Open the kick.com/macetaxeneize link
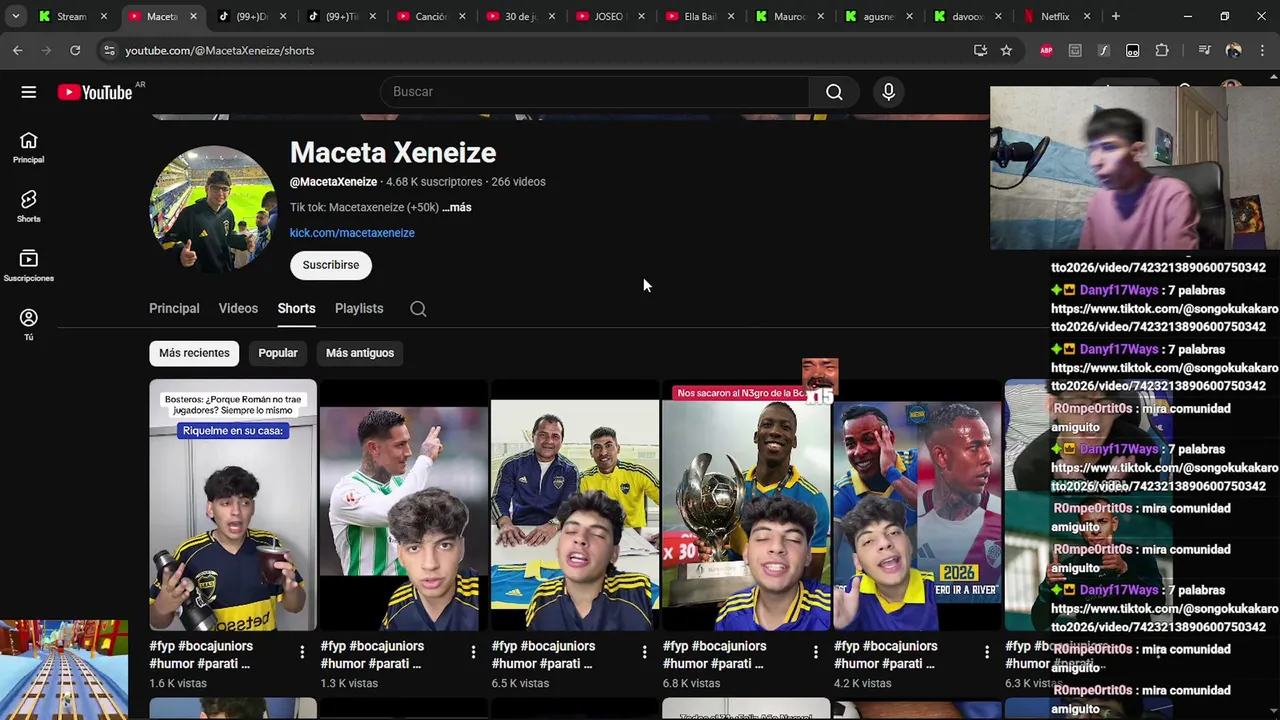The height and width of the screenshot is (720, 1280). click(352, 233)
